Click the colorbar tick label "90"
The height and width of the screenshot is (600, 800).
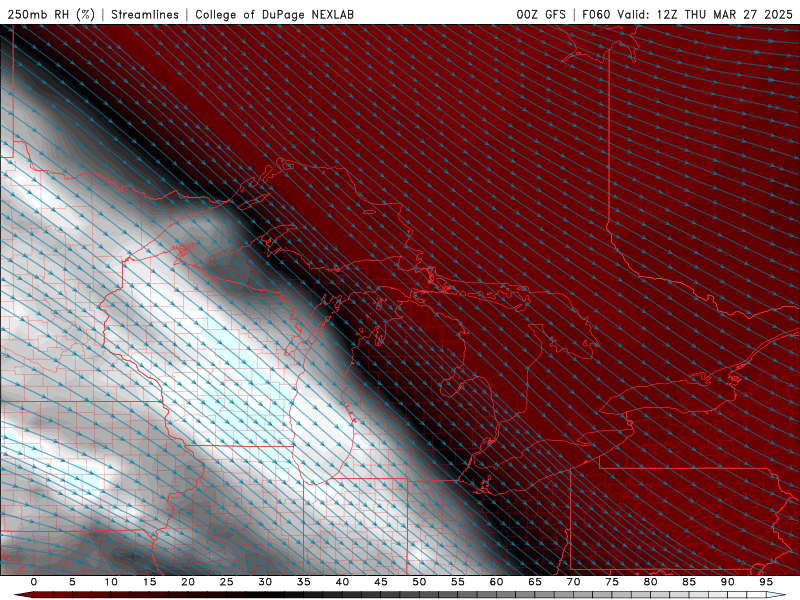pos(727,582)
